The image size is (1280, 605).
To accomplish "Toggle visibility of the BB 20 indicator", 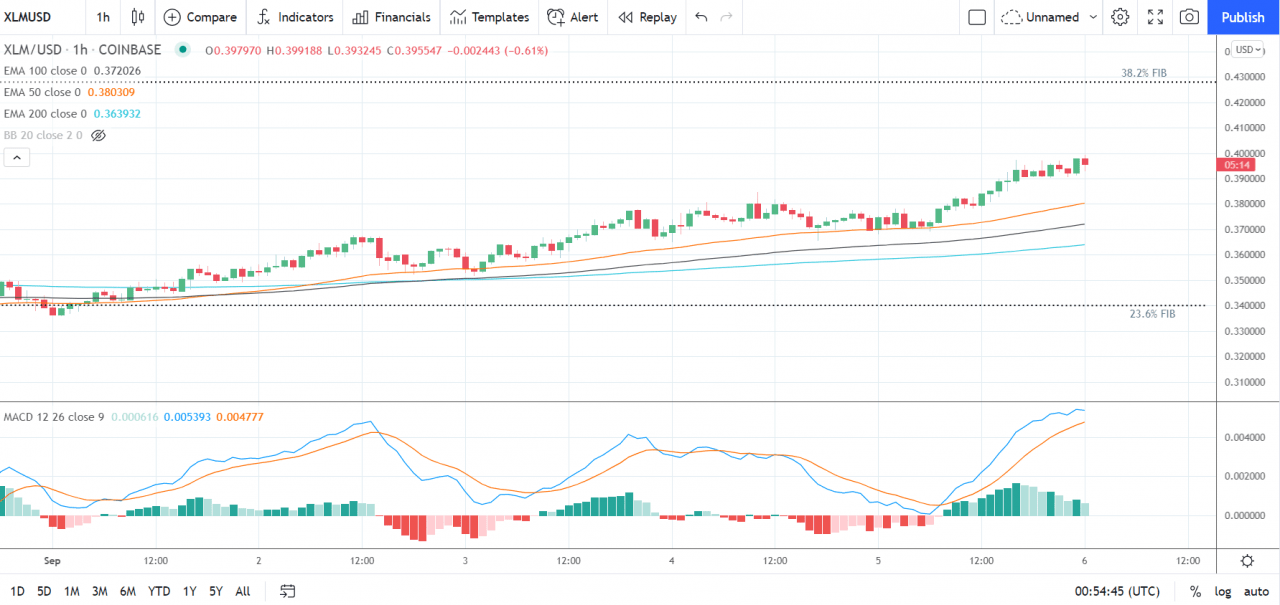I will tap(97, 134).
